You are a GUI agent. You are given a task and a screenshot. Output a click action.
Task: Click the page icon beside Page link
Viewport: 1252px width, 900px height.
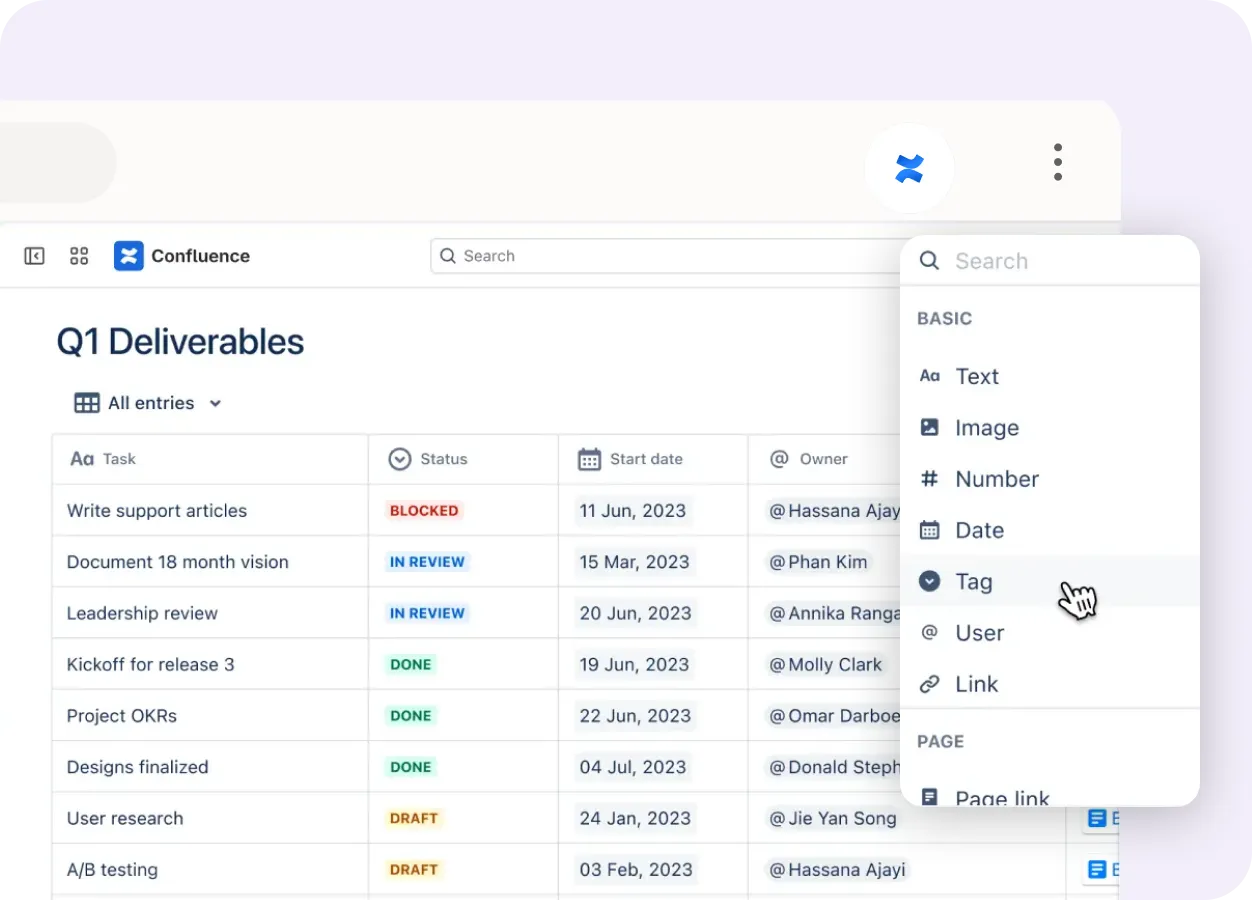click(x=929, y=797)
